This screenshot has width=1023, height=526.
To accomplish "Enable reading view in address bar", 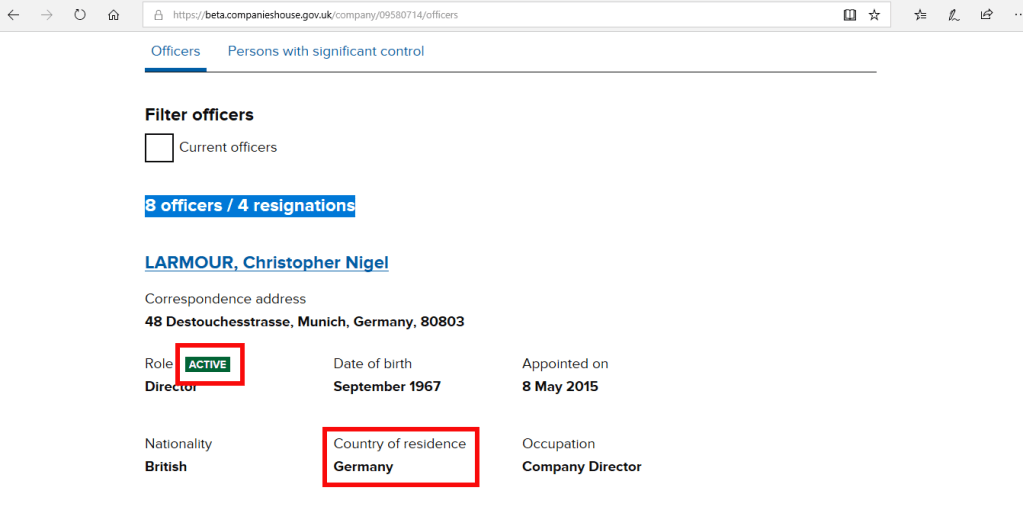I will [x=849, y=15].
